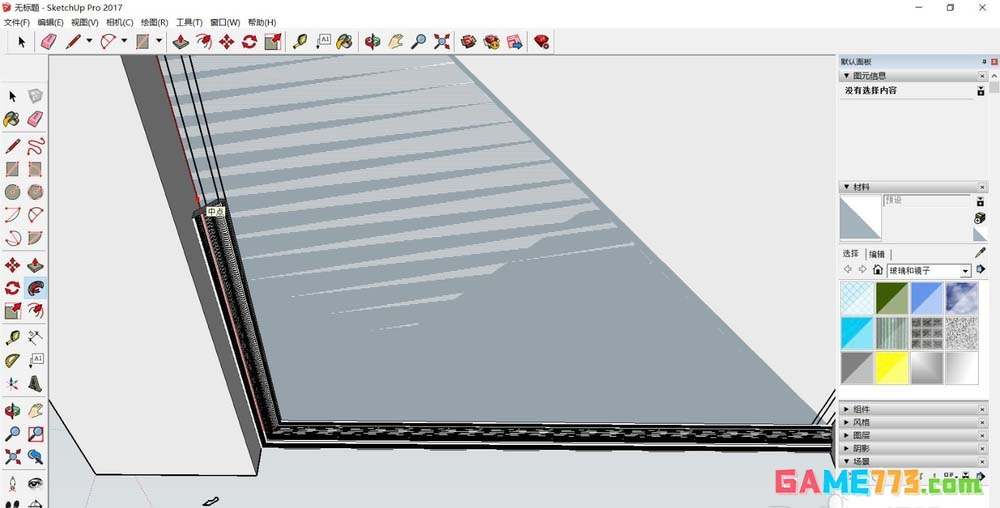
Task: Open the 视图(V) menu
Action: tap(84, 22)
